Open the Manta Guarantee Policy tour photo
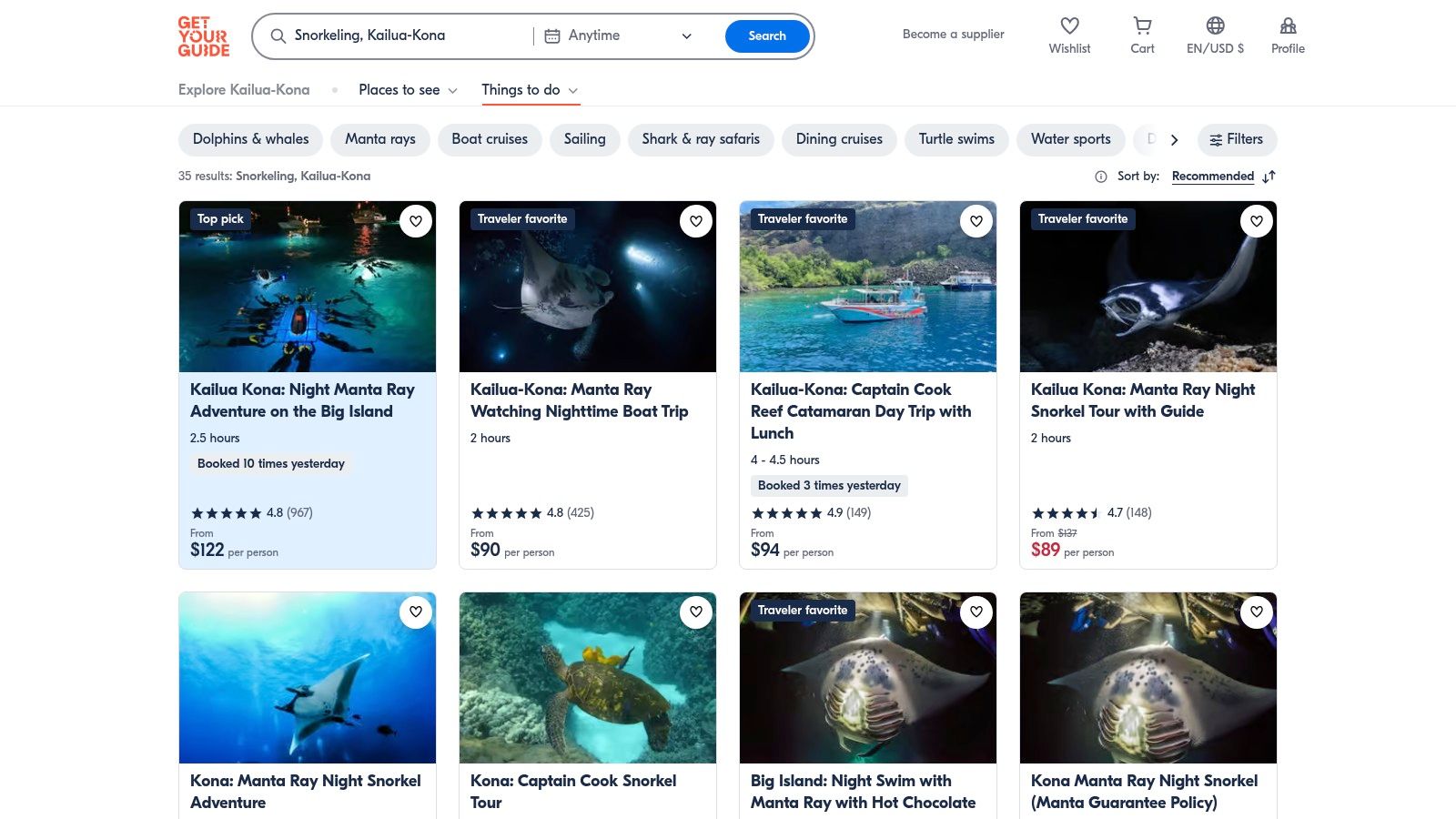The image size is (1456, 819). 1148,678
